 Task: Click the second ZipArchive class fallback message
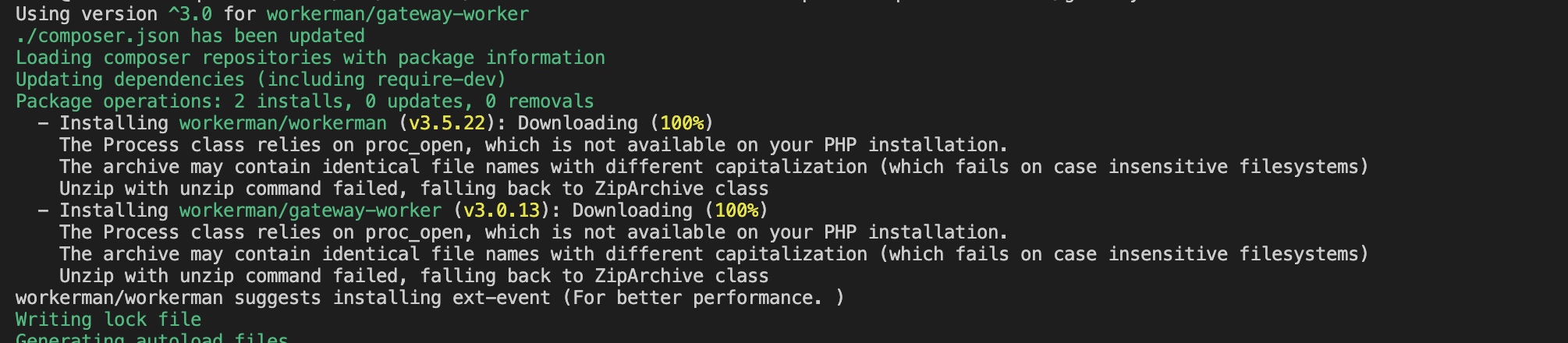point(414,276)
